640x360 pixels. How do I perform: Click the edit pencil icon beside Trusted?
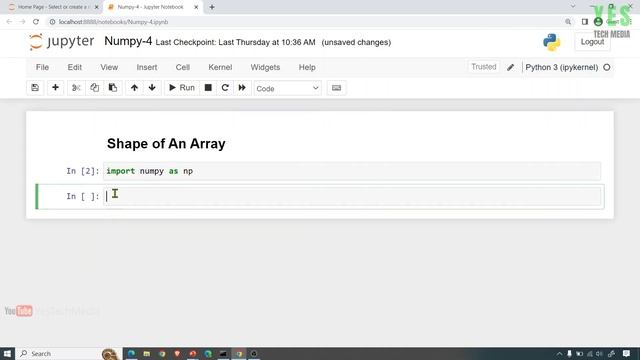[x=511, y=67]
